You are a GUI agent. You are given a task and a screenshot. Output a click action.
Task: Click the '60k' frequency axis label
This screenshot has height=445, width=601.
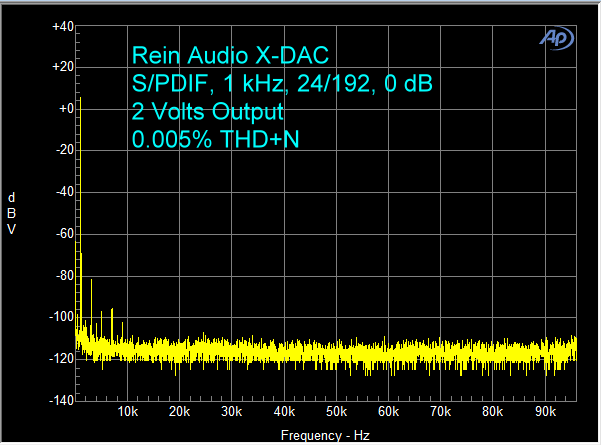pyautogui.click(x=388, y=412)
